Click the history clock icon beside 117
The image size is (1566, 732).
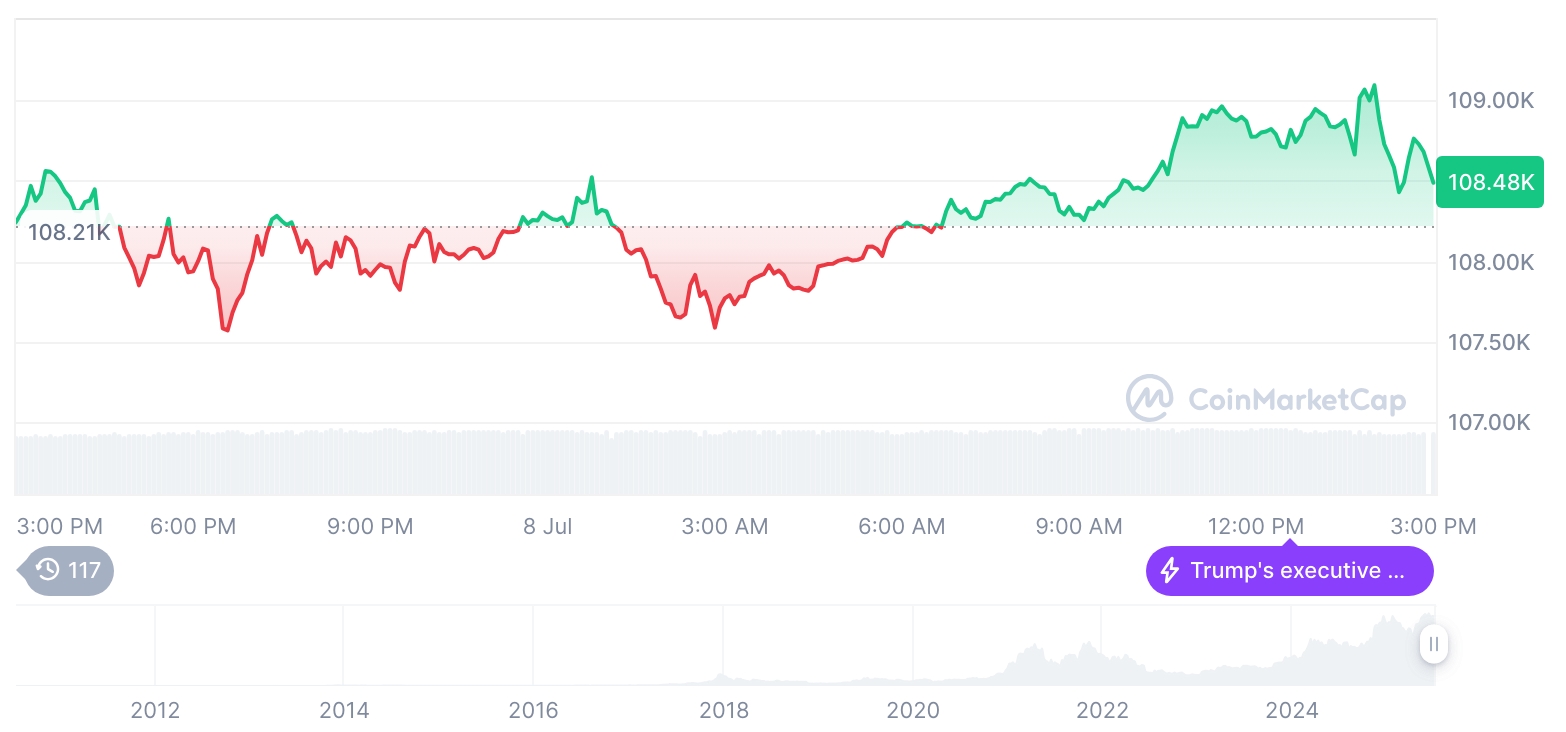(x=47, y=571)
